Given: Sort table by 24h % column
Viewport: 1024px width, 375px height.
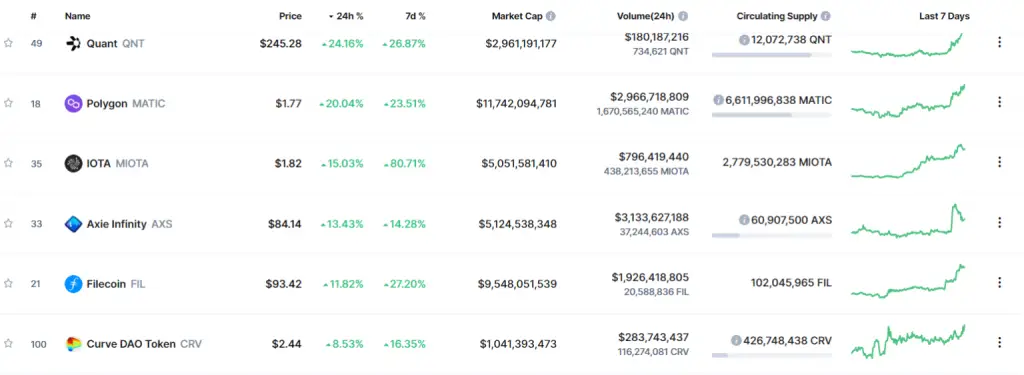Looking at the screenshot, I should [346, 16].
